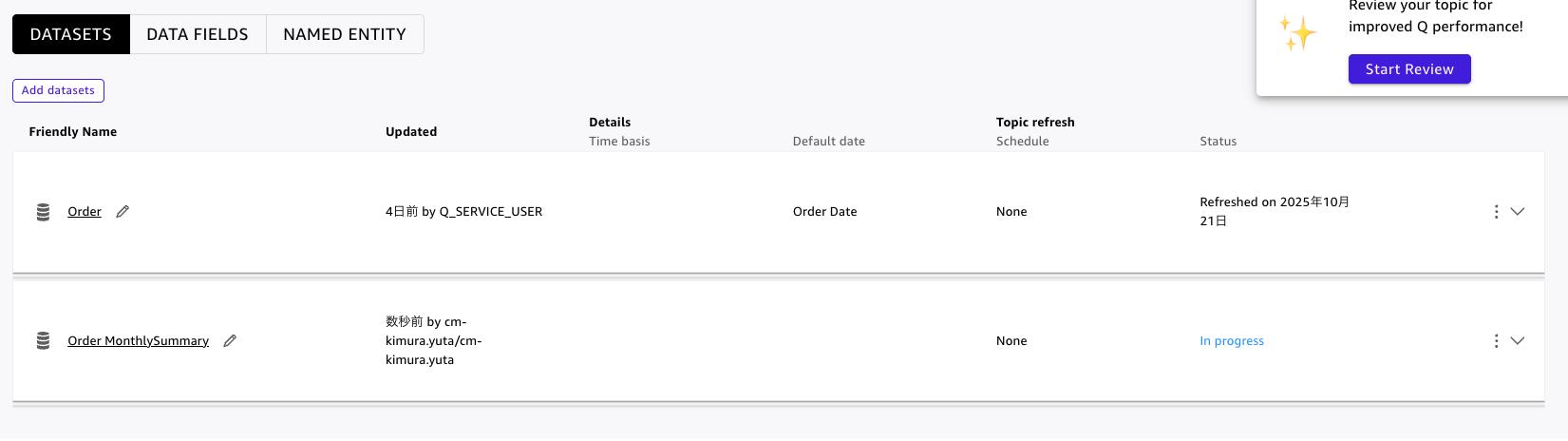The image size is (1568, 441).
Task: Click the Friendly Name column header
Action: 73,132
